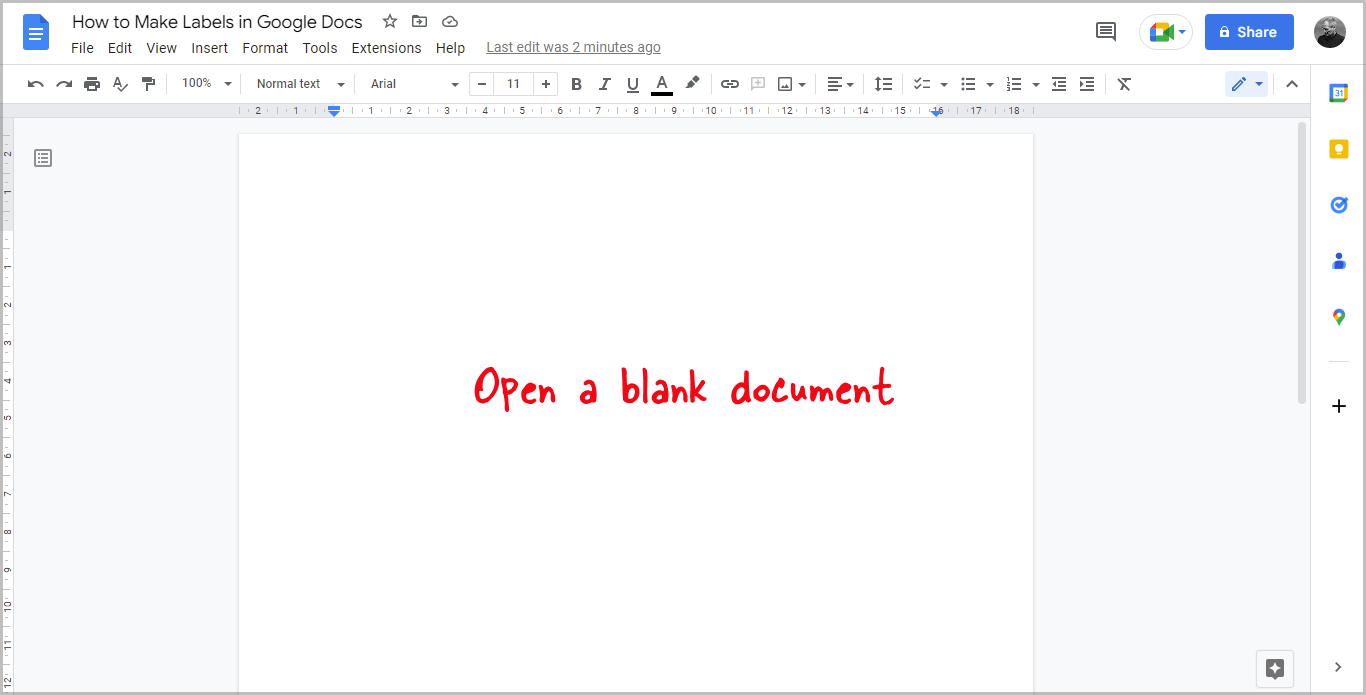The height and width of the screenshot is (695, 1366).
Task: Open the Google Keep sidebar panel
Action: [1339, 148]
